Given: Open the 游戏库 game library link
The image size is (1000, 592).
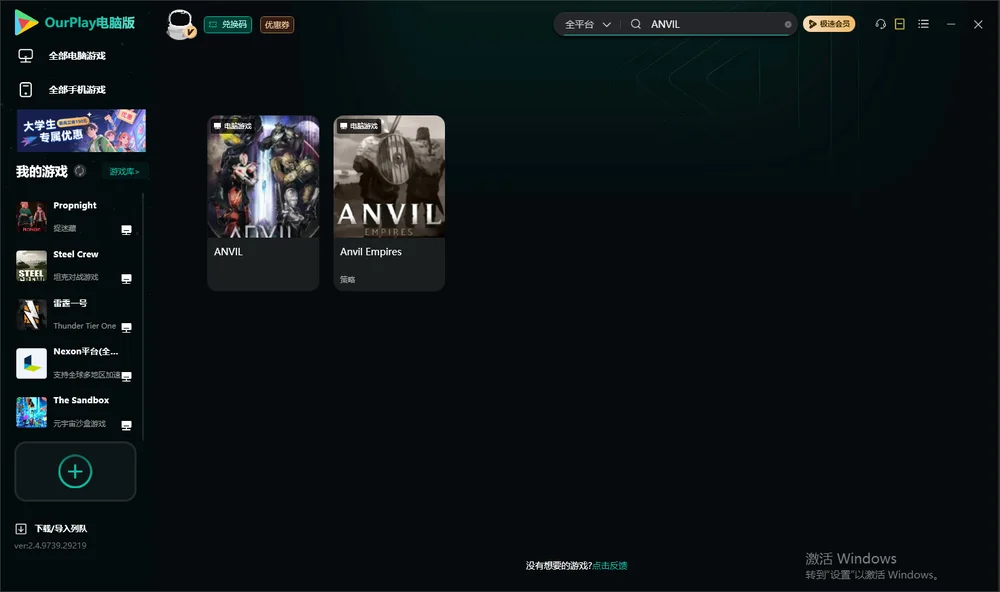Looking at the screenshot, I should (124, 172).
